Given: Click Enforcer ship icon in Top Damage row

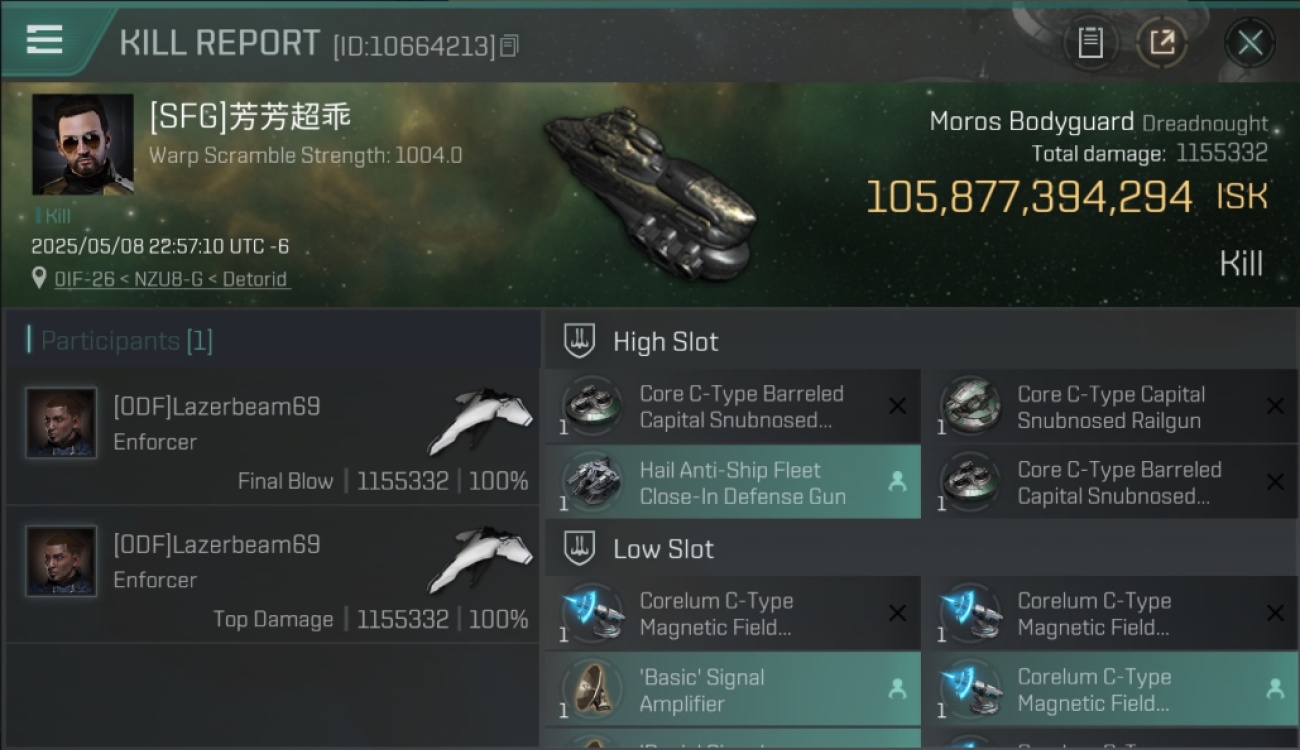Looking at the screenshot, I should 481,557.
